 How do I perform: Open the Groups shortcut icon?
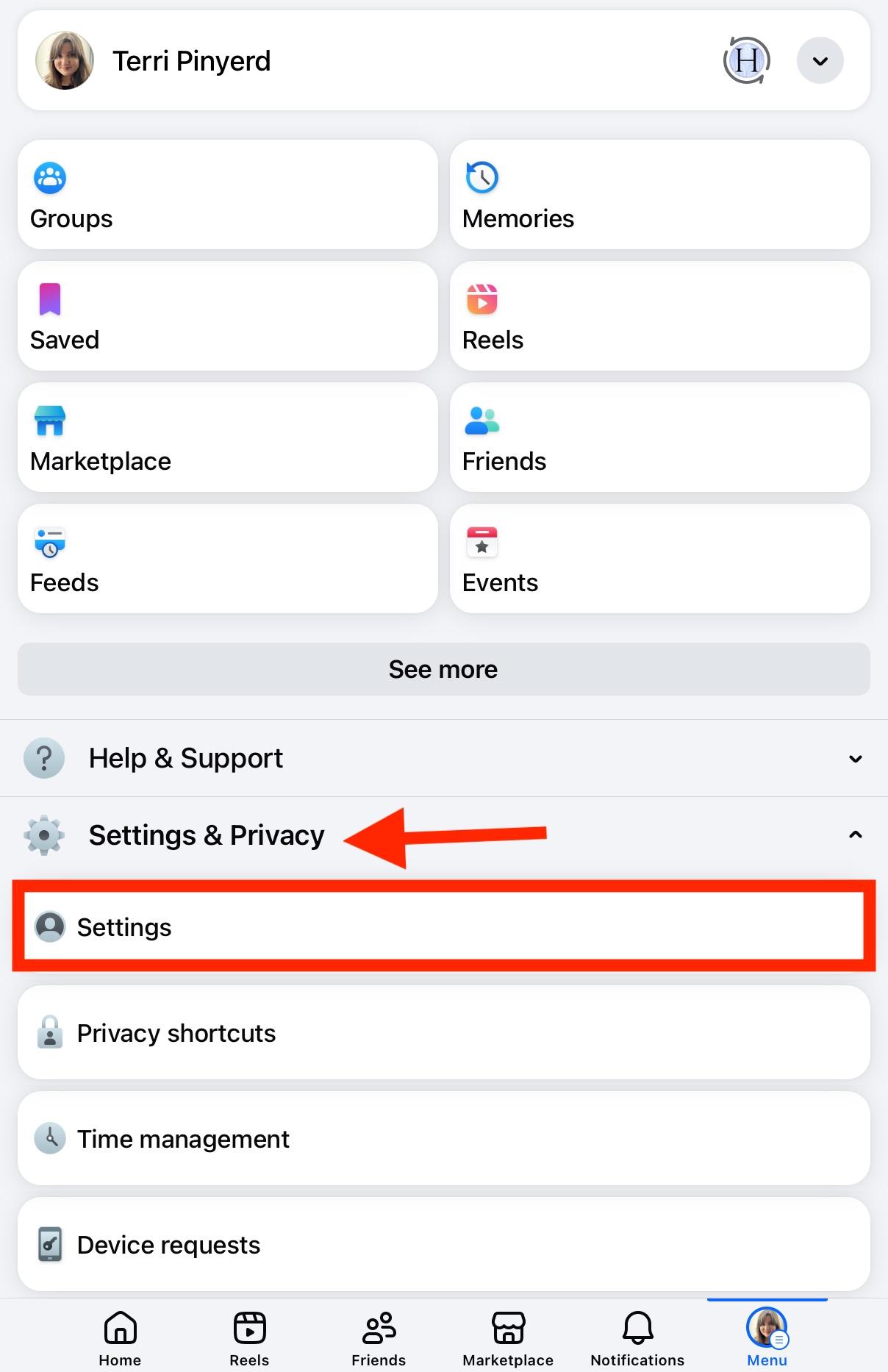pyautogui.click(x=50, y=178)
